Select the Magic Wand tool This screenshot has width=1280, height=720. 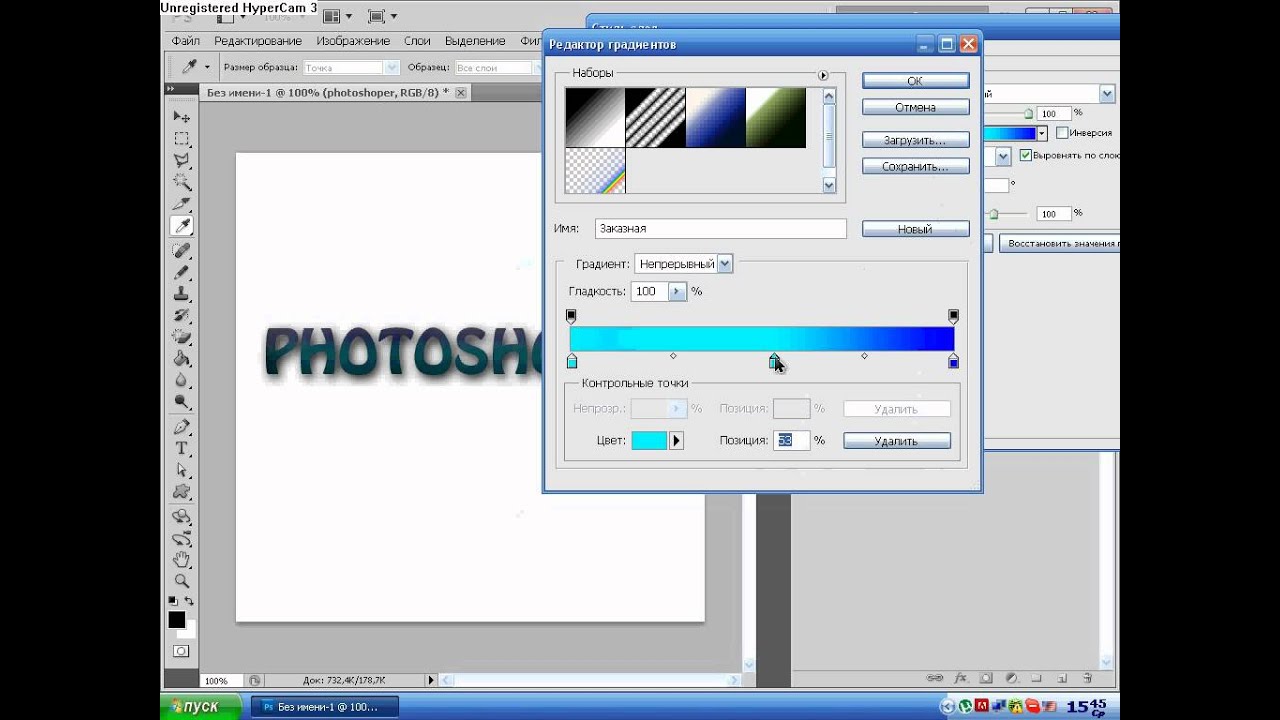[181, 182]
